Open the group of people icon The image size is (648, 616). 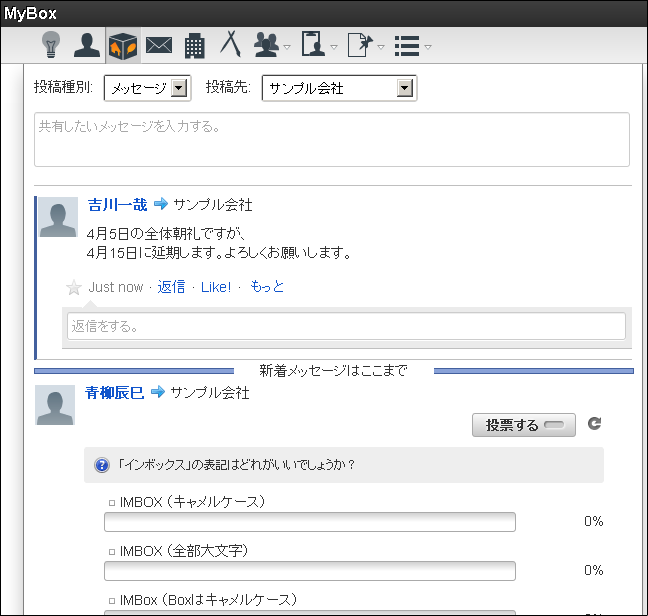(x=267, y=45)
